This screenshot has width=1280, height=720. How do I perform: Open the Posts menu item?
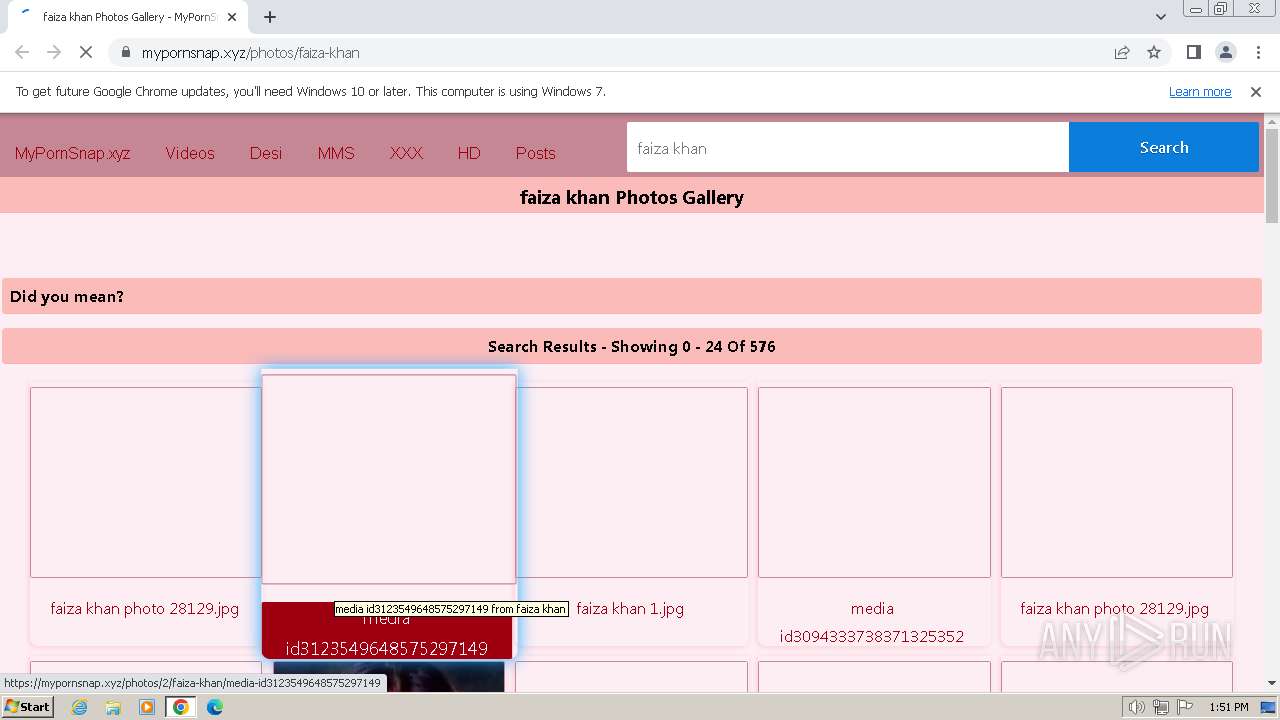535,153
